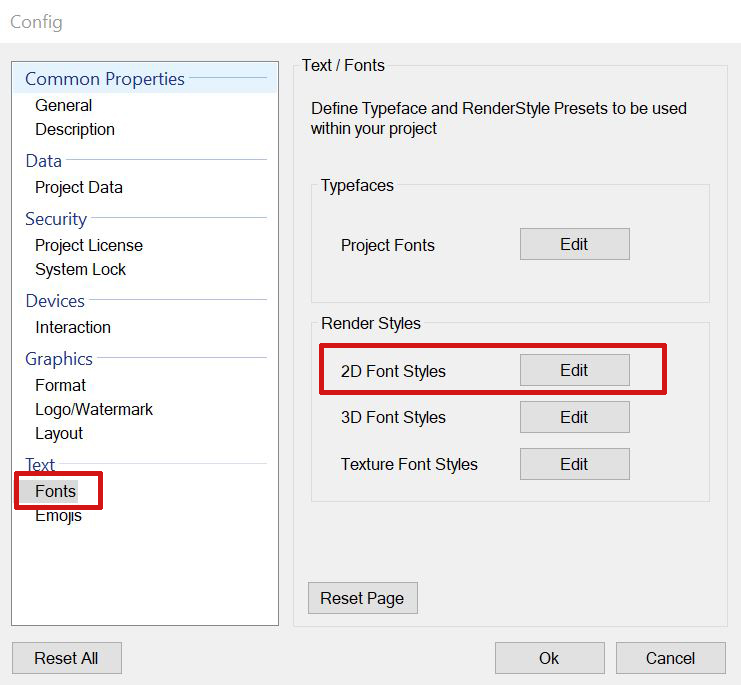Select Description in the sidebar
This screenshot has width=741, height=685.
[x=75, y=129]
